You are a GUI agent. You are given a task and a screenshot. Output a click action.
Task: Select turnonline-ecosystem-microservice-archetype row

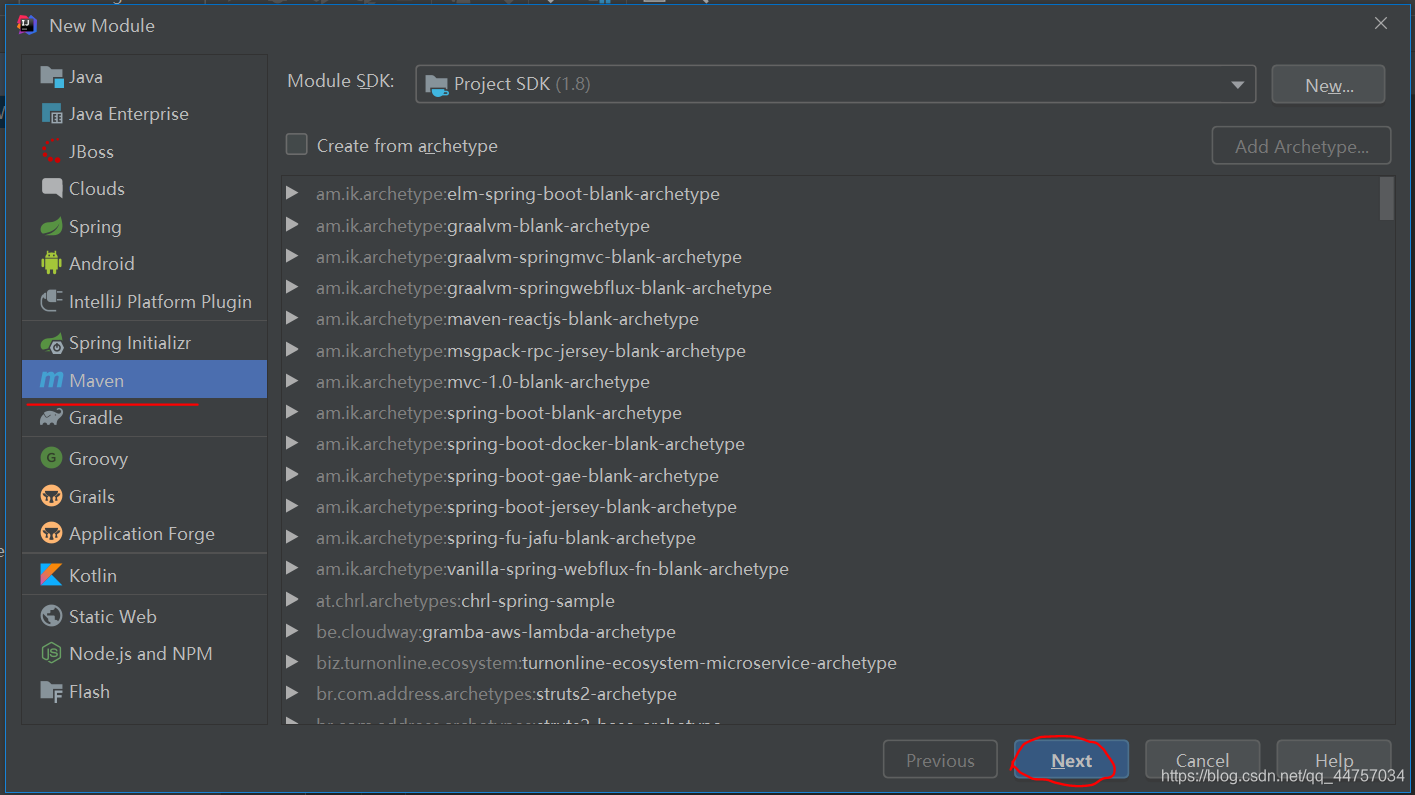pos(830,662)
